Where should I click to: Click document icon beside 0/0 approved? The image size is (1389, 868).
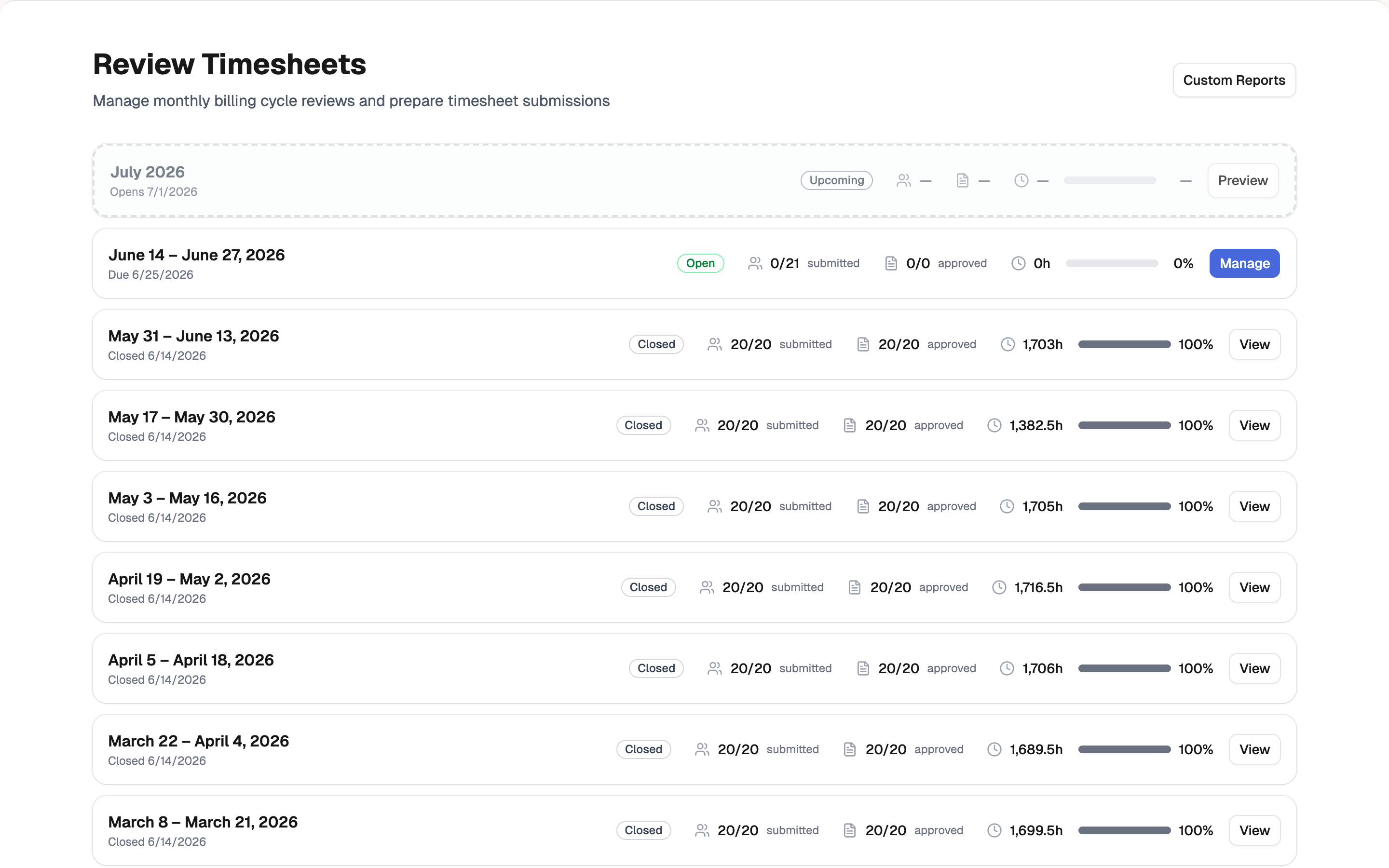[891, 263]
